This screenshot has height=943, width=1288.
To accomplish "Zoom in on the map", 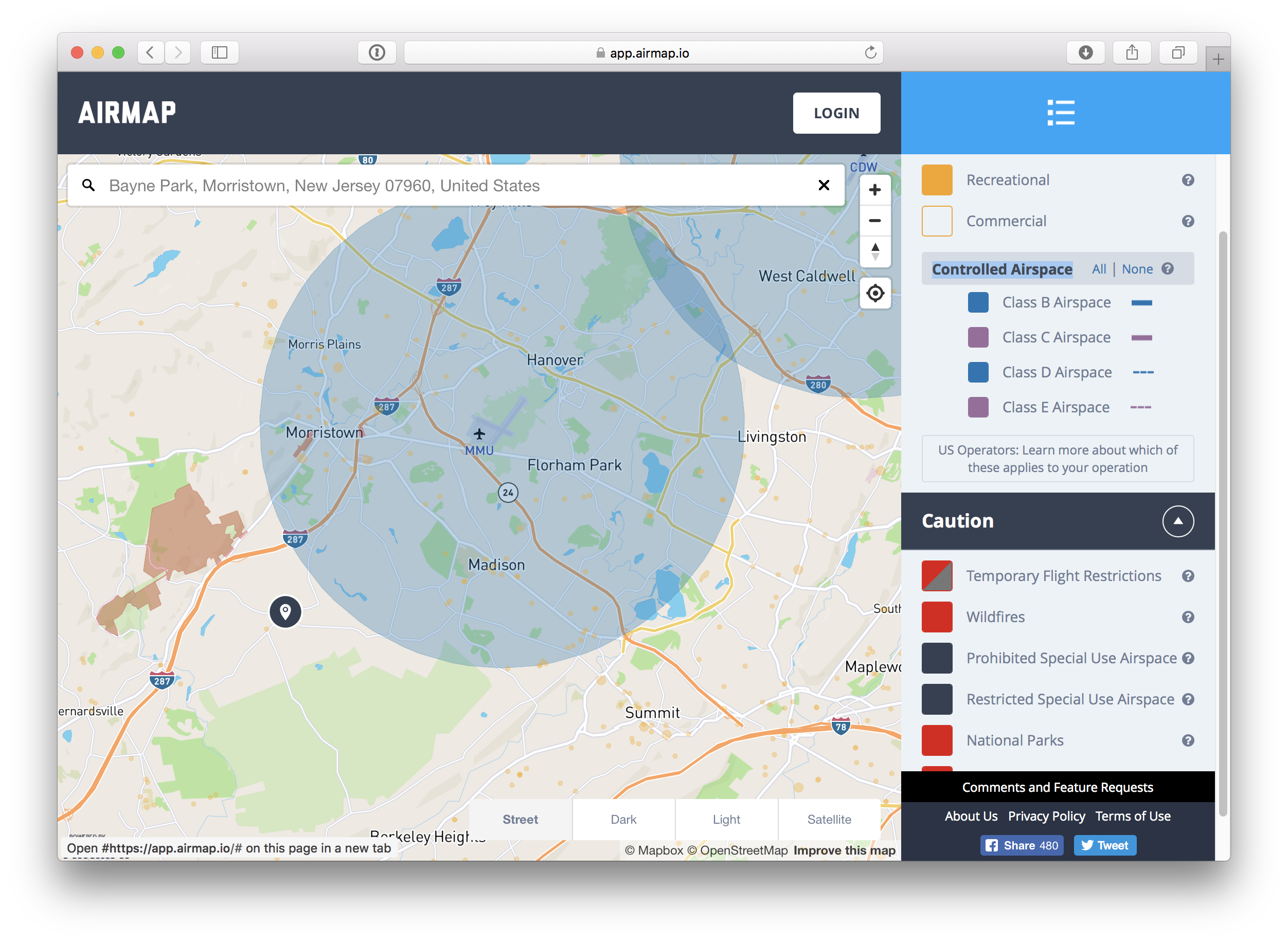I will pyautogui.click(x=874, y=190).
